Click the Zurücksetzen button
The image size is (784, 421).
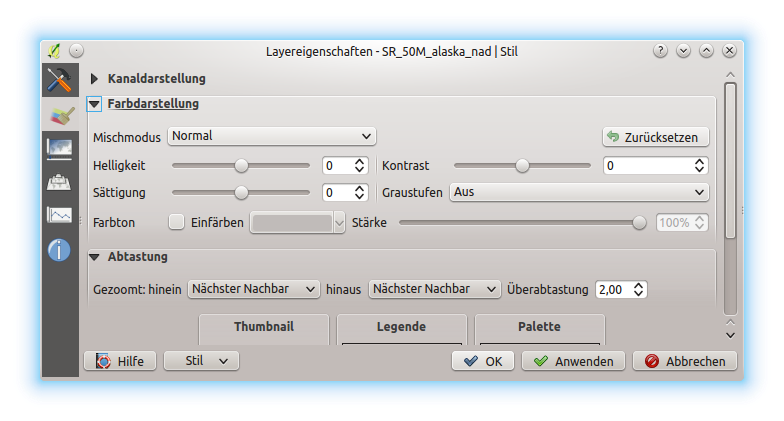point(655,137)
